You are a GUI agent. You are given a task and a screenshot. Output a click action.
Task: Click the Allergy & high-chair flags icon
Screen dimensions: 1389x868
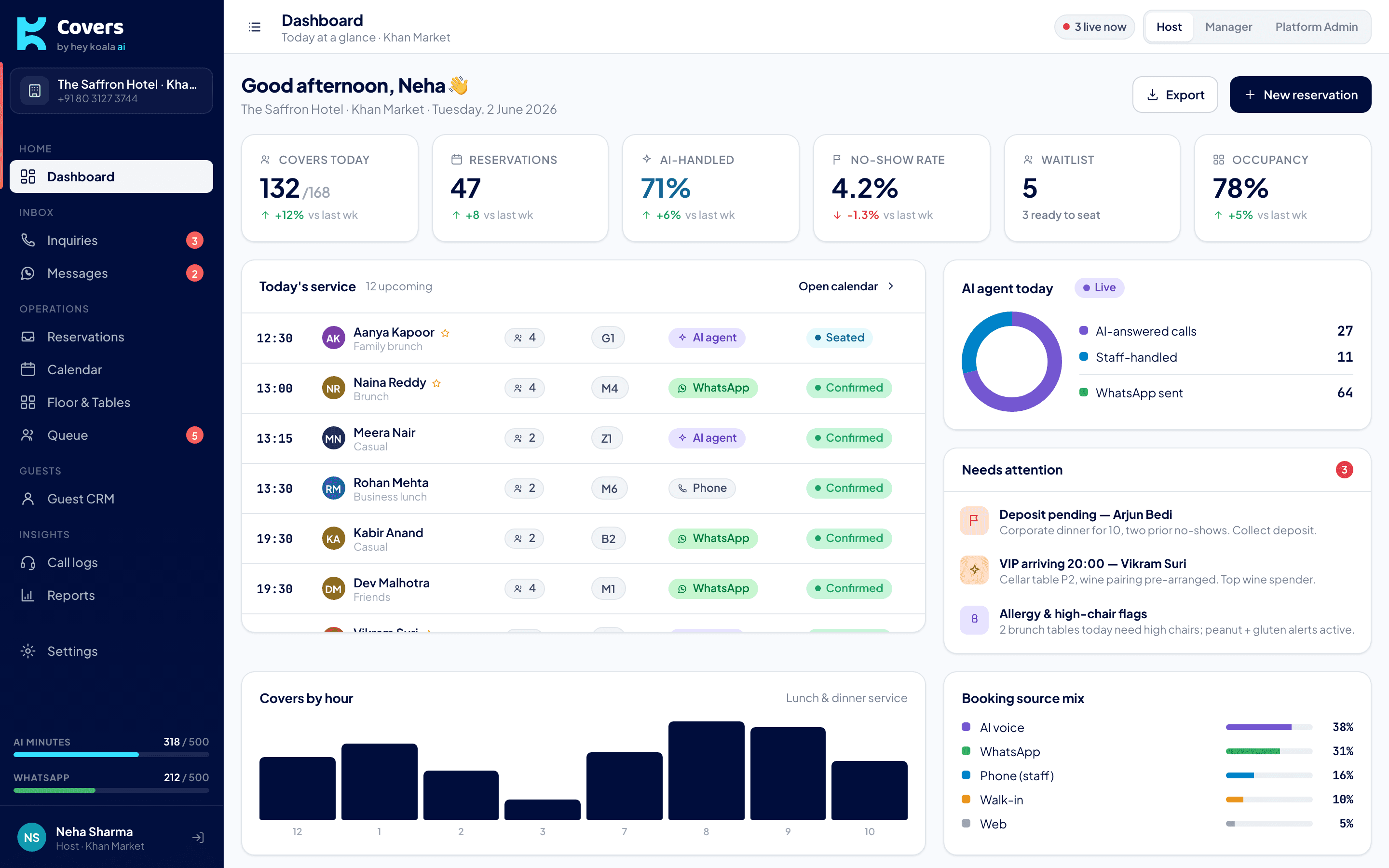point(974,620)
